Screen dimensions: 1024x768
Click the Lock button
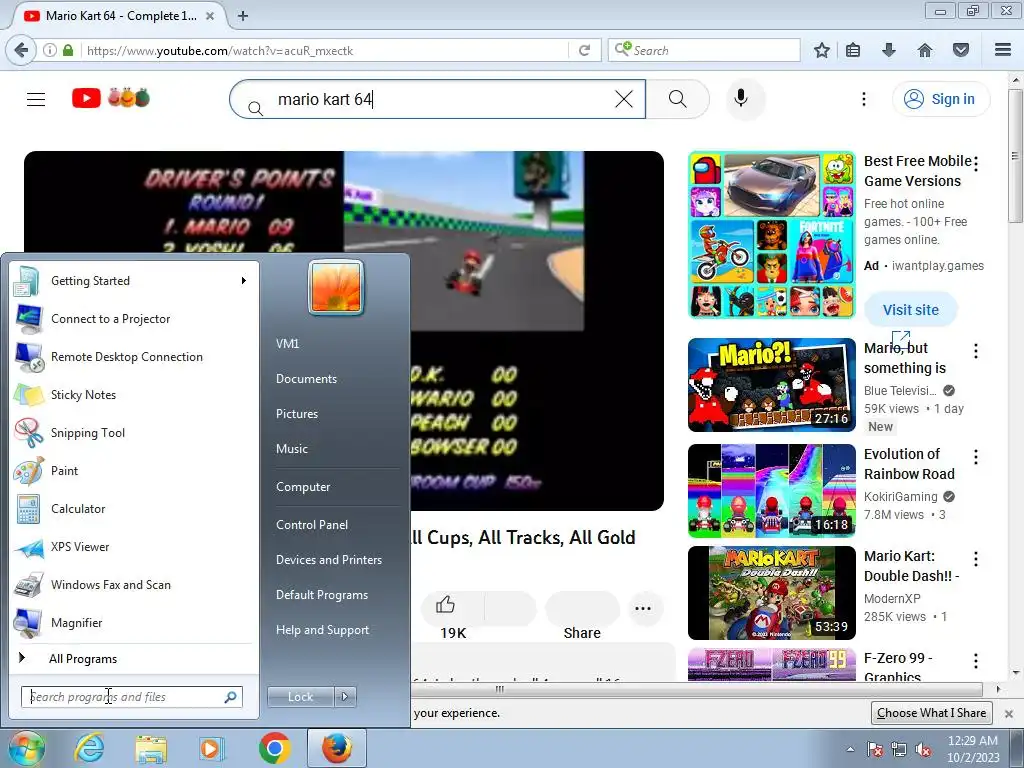(300, 697)
